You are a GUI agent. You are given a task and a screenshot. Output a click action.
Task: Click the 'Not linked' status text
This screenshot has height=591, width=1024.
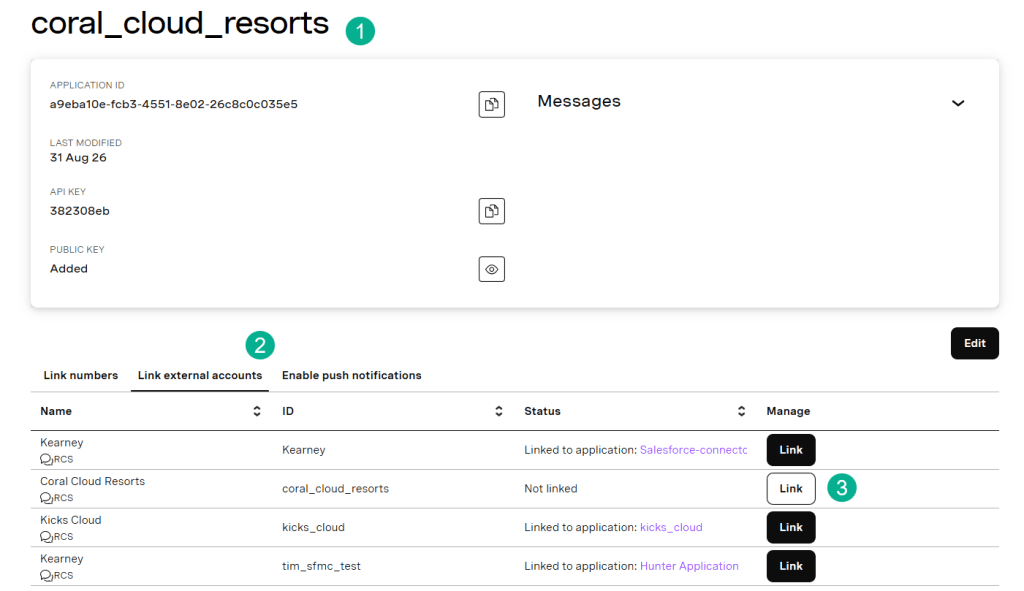[x=551, y=488]
